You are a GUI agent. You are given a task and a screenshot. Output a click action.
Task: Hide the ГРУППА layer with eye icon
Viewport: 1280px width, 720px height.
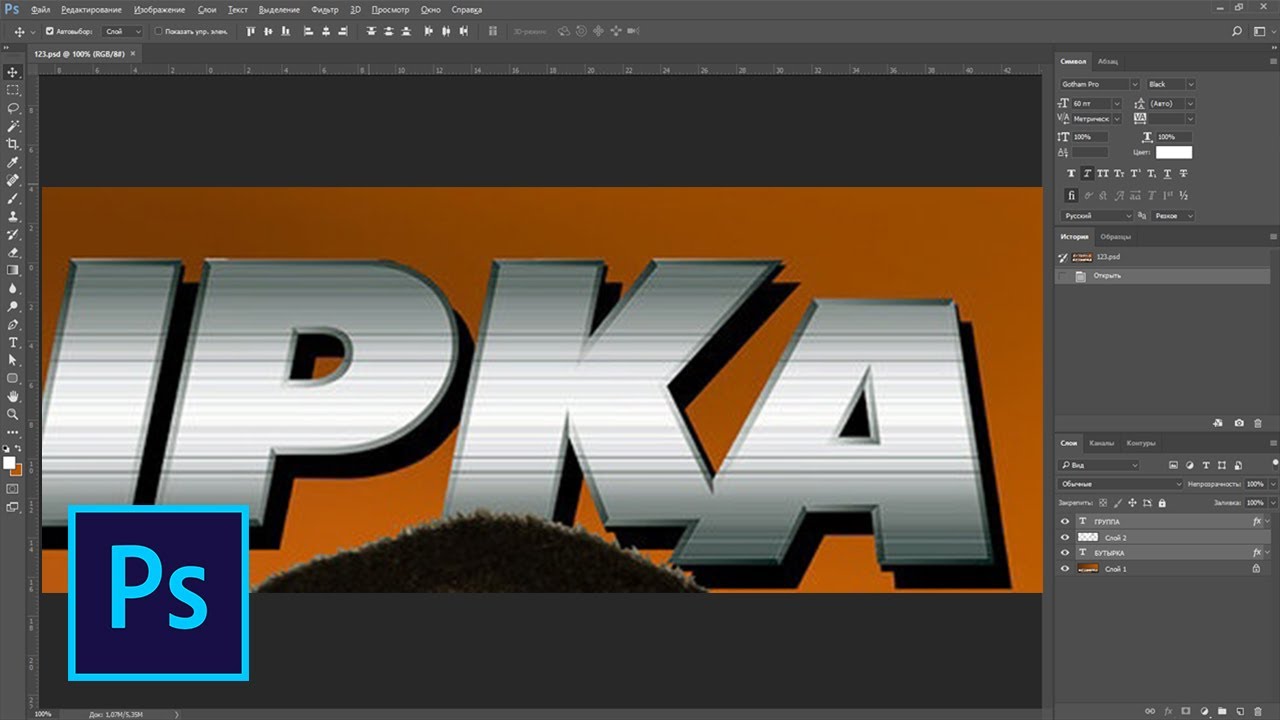1065,522
